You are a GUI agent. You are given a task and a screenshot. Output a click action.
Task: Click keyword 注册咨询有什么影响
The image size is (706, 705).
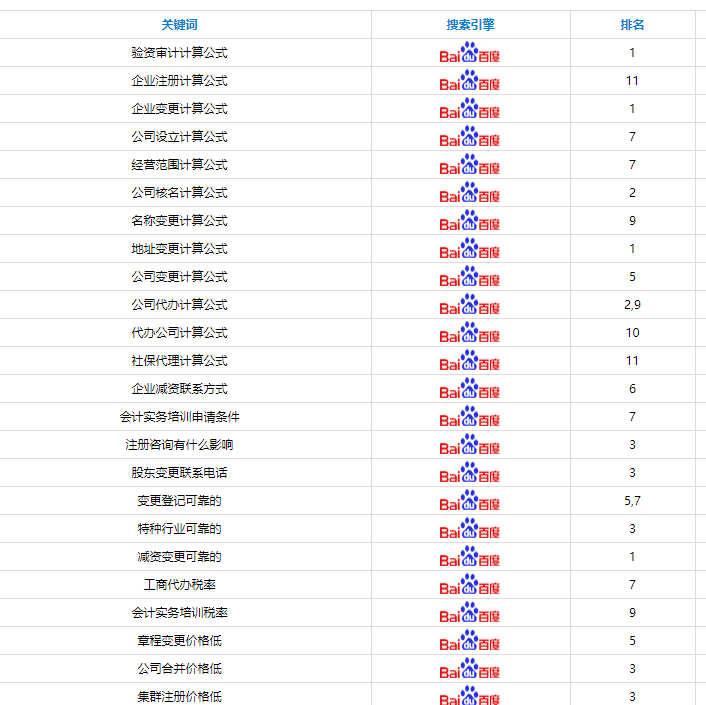click(179, 444)
